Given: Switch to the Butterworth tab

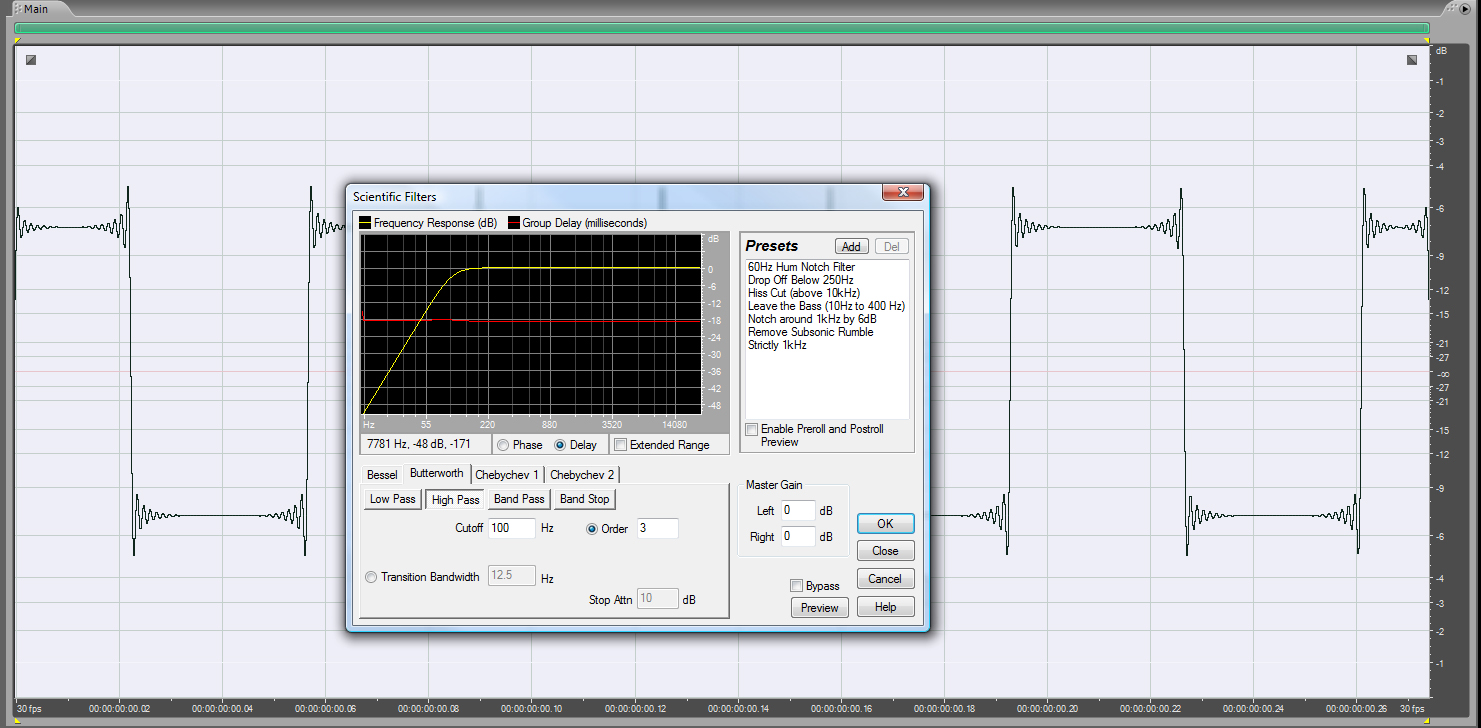Looking at the screenshot, I should click(x=437, y=473).
